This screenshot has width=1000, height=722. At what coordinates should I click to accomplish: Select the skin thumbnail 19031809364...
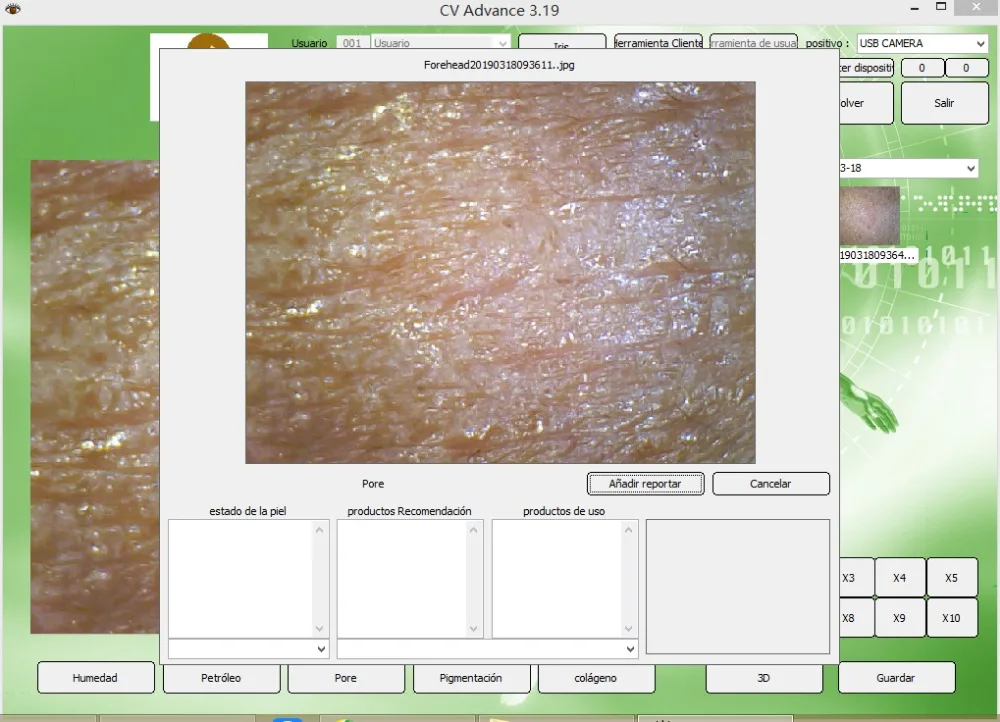[870, 216]
